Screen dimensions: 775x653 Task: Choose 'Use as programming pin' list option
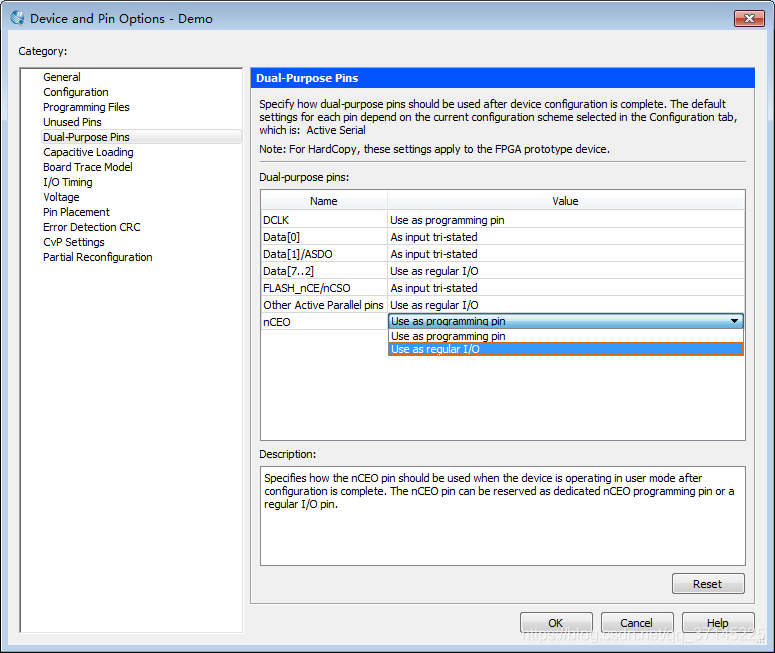[x=565, y=336]
